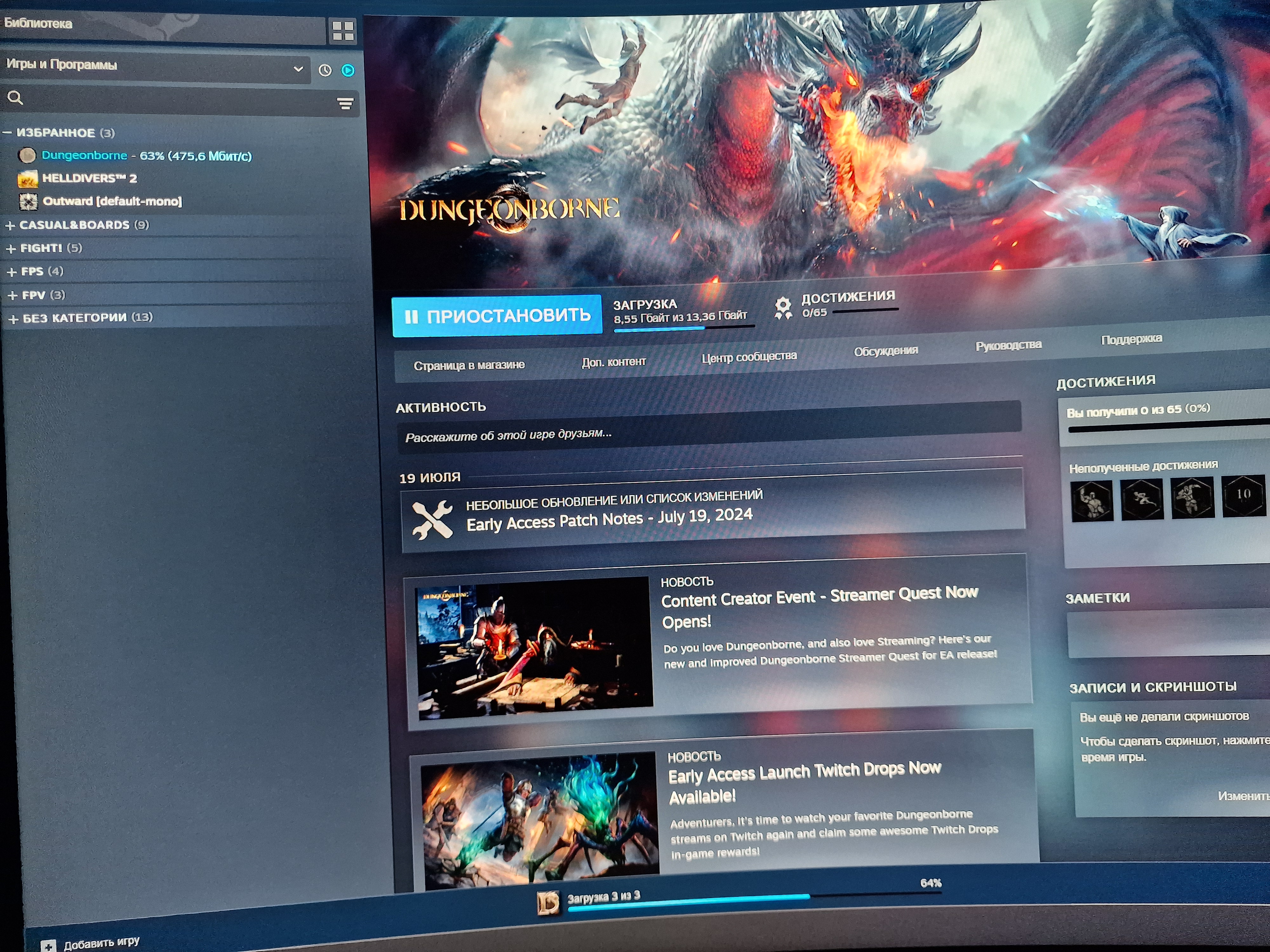Click the ДОСТИЖЕНИЯ right panel heading
The width and height of the screenshot is (1270, 952).
[x=1106, y=382]
